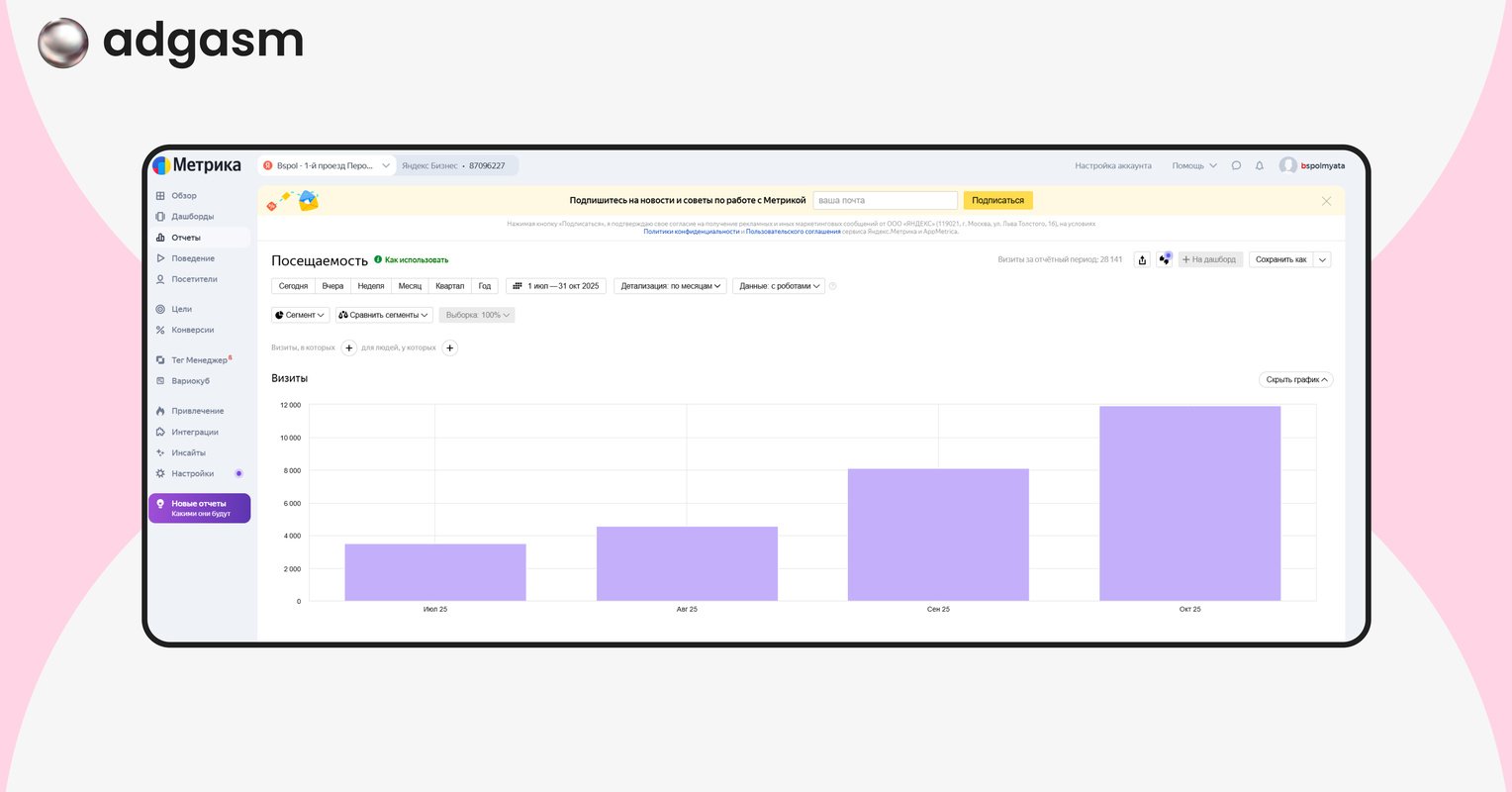Close the subscription banner
This screenshot has height=792, width=1512.
click(1326, 201)
